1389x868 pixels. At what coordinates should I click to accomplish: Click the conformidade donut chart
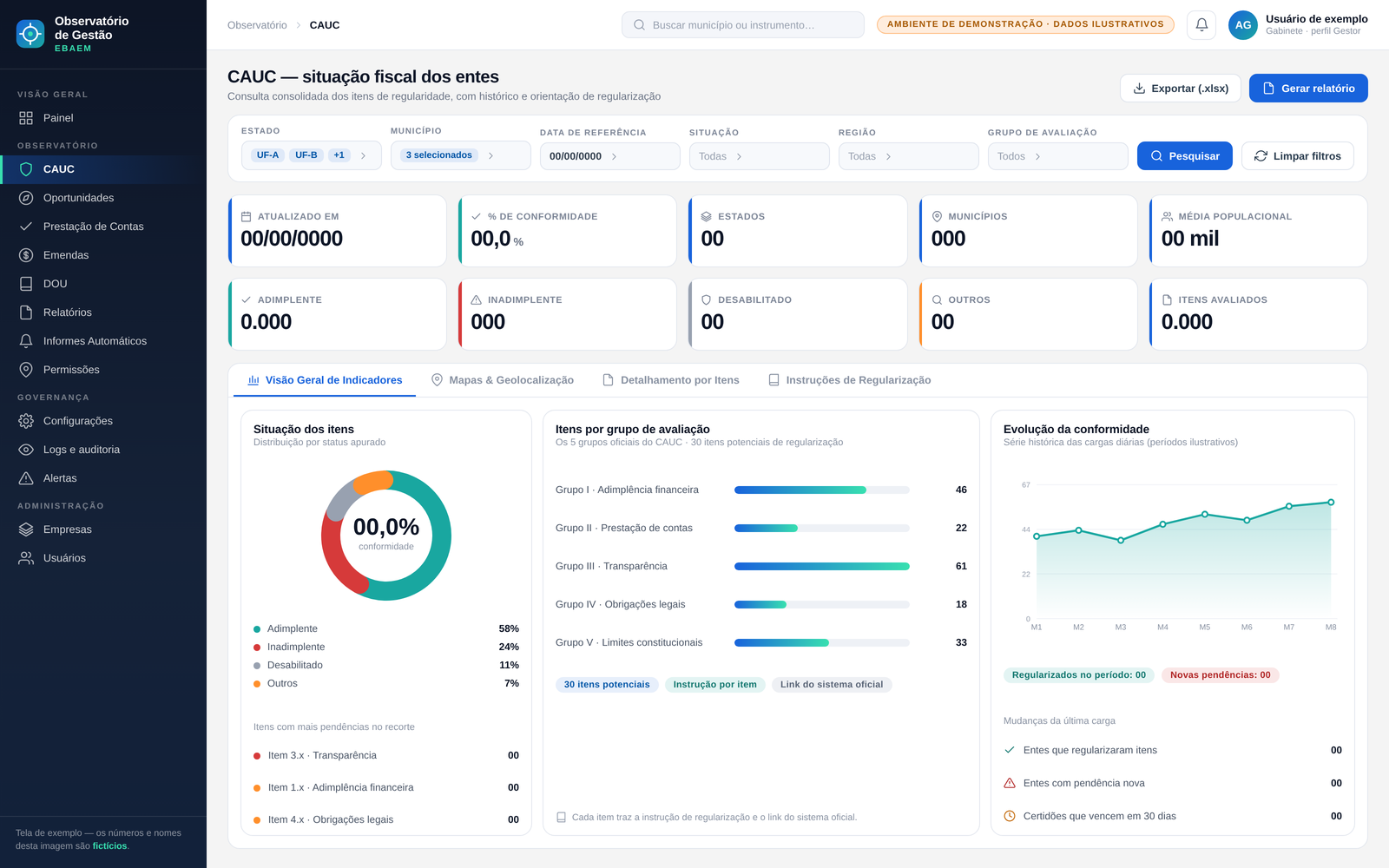click(x=386, y=536)
